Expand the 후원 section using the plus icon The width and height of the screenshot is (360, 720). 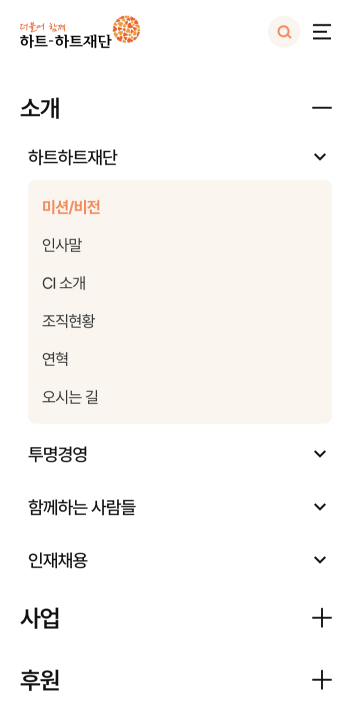point(322,680)
